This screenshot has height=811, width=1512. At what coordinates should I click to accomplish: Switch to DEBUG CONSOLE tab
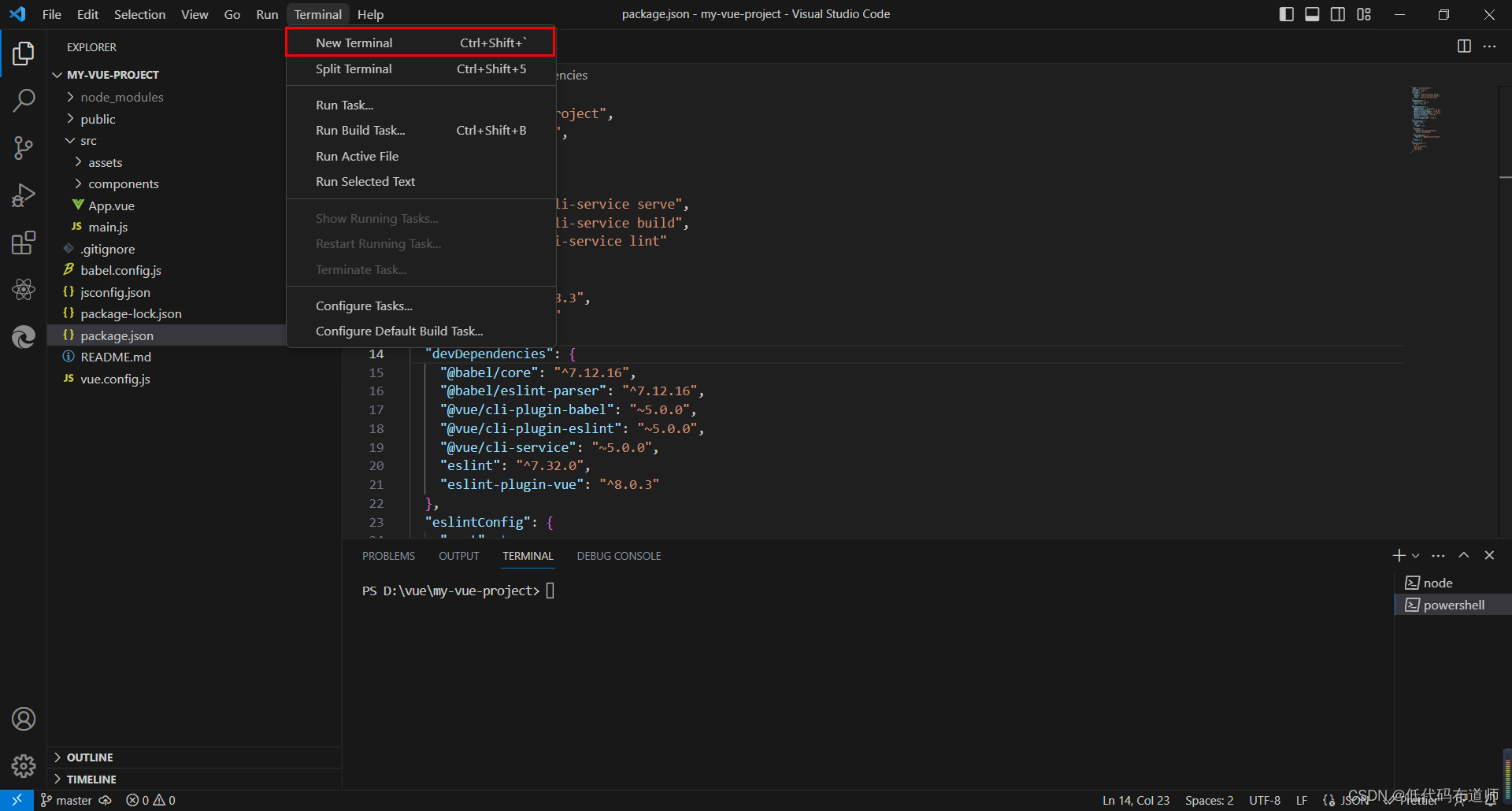(x=619, y=556)
